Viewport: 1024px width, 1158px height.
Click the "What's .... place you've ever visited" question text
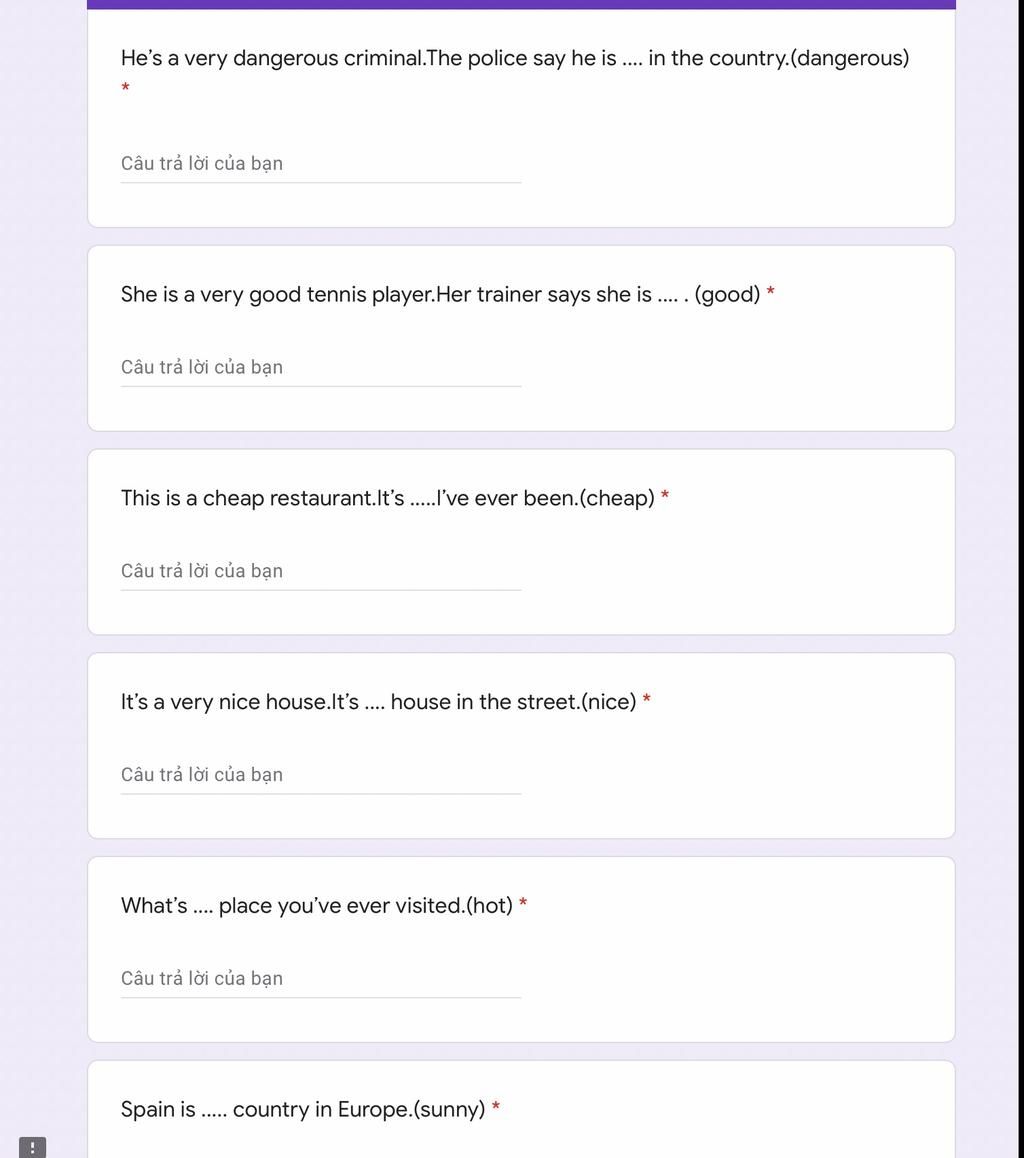(x=317, y=906)
